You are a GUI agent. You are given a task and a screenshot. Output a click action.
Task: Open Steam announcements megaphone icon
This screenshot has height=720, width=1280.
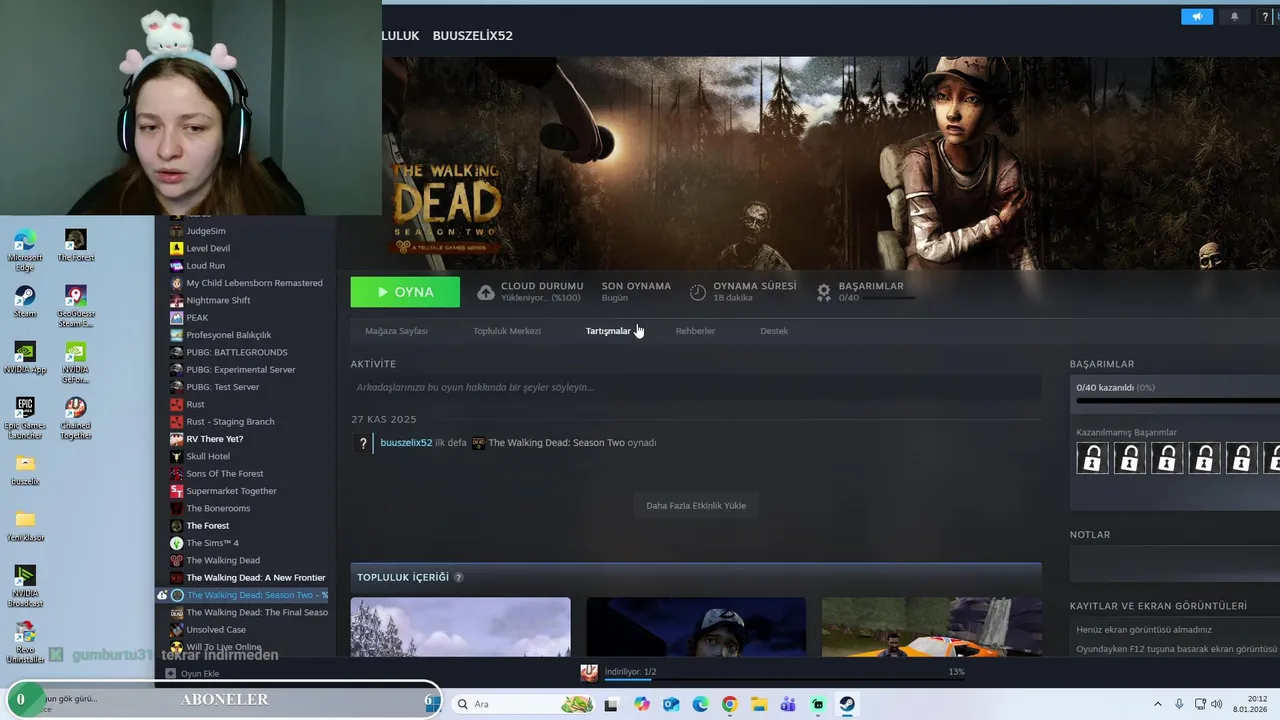1197,16
